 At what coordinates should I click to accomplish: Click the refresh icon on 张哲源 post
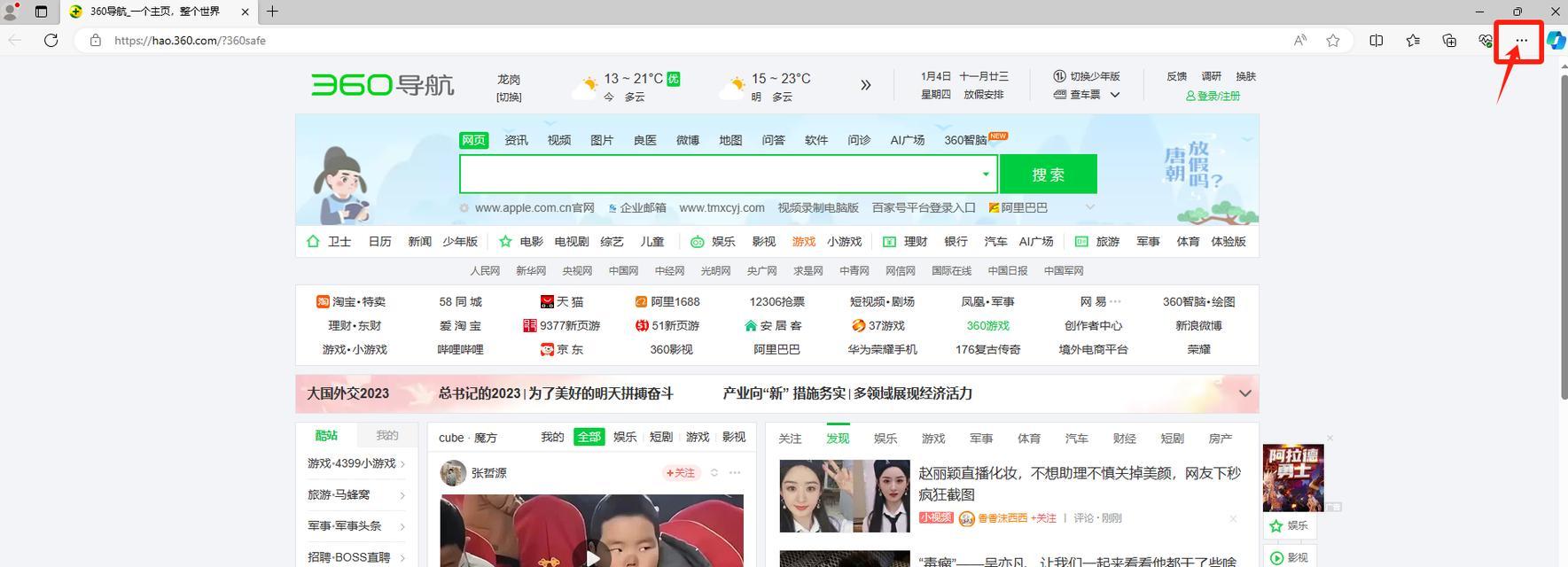[x=714, y=473]
